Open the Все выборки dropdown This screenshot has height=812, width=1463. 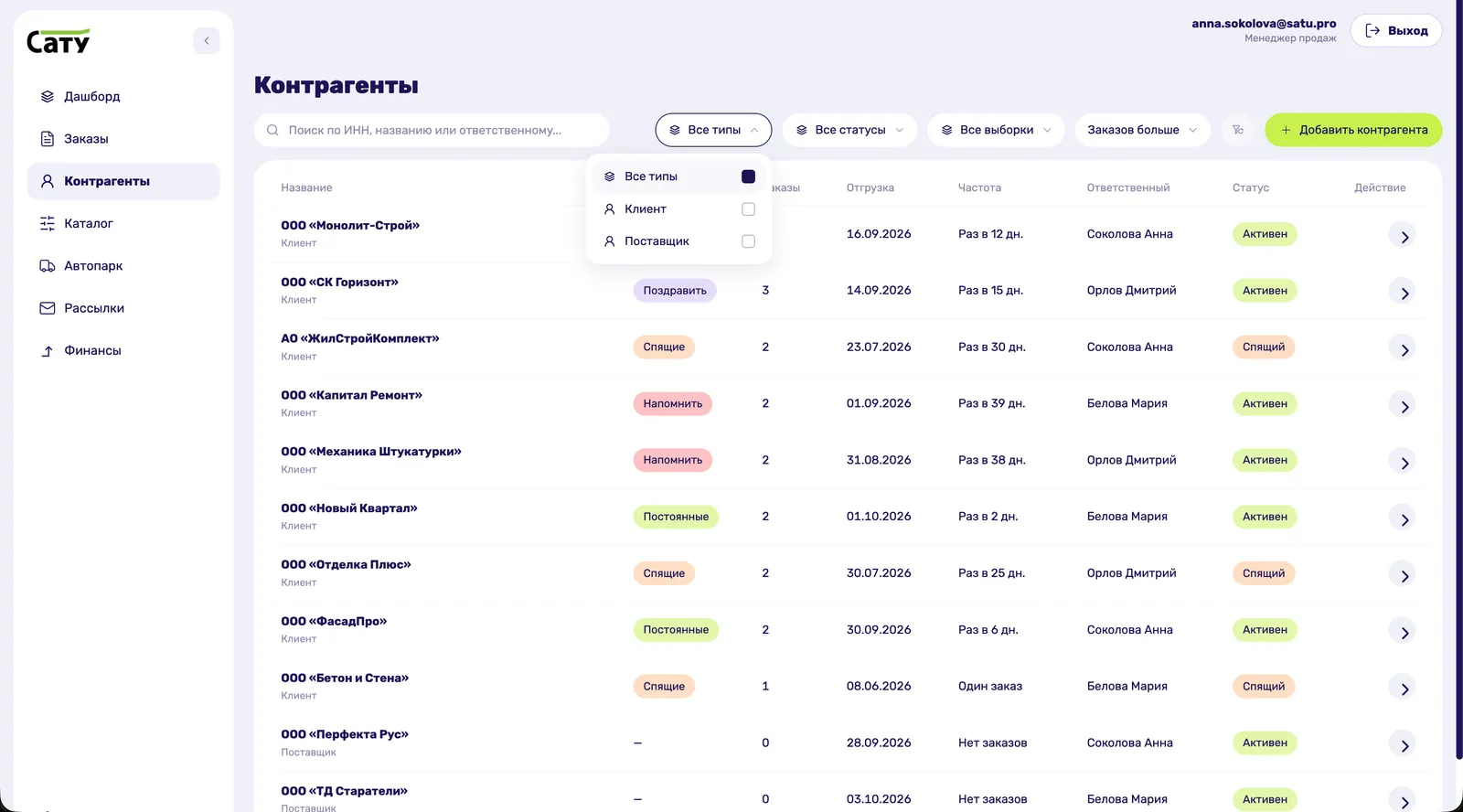996,130
